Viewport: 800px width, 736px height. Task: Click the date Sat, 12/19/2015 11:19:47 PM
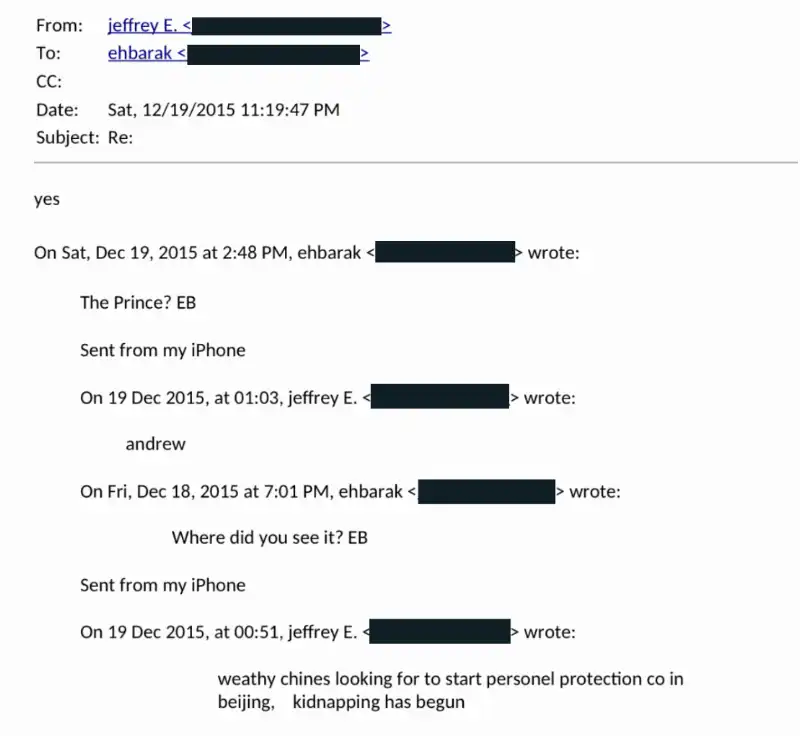coord(223,110)
